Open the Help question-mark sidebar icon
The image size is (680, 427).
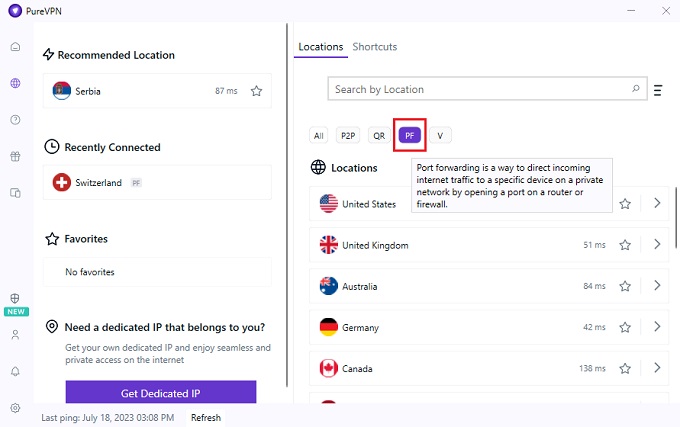[15, 120]
